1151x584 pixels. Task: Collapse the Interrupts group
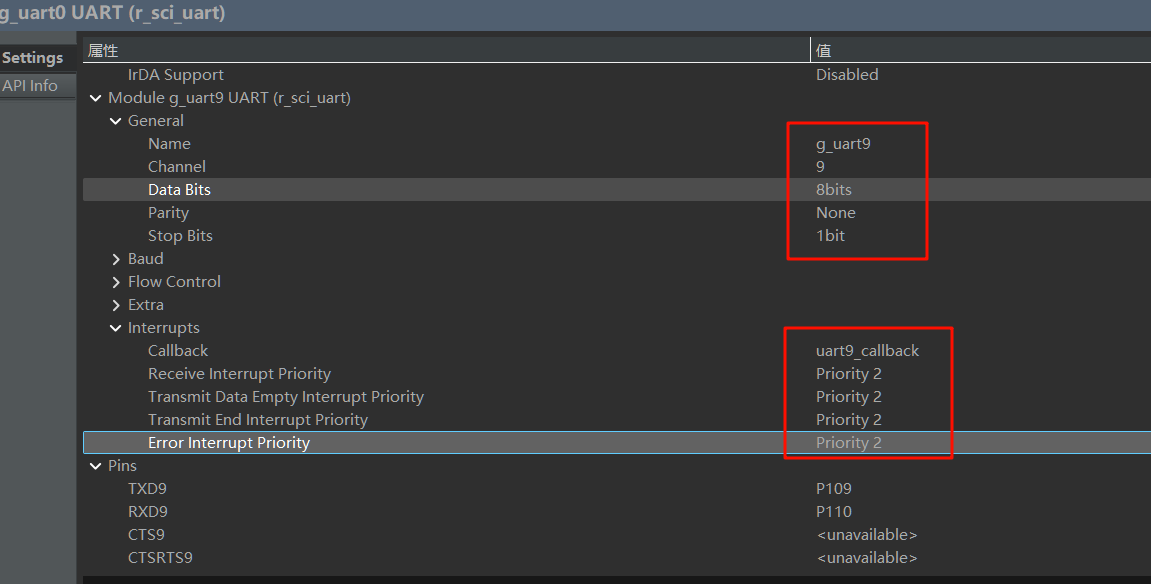(x=115, y=328)
